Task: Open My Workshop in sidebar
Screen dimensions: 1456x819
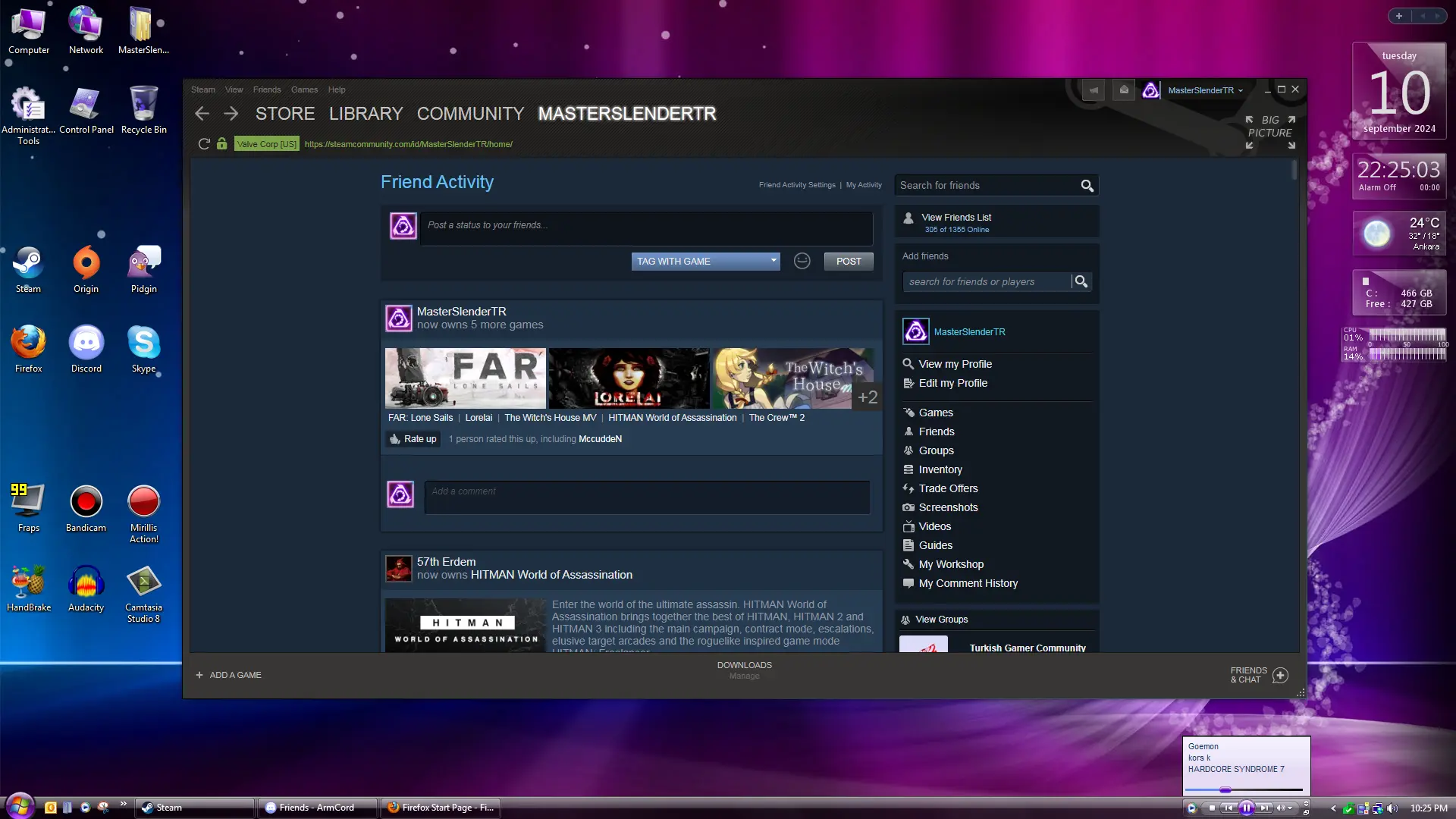Action: click(x=951, y=564)
